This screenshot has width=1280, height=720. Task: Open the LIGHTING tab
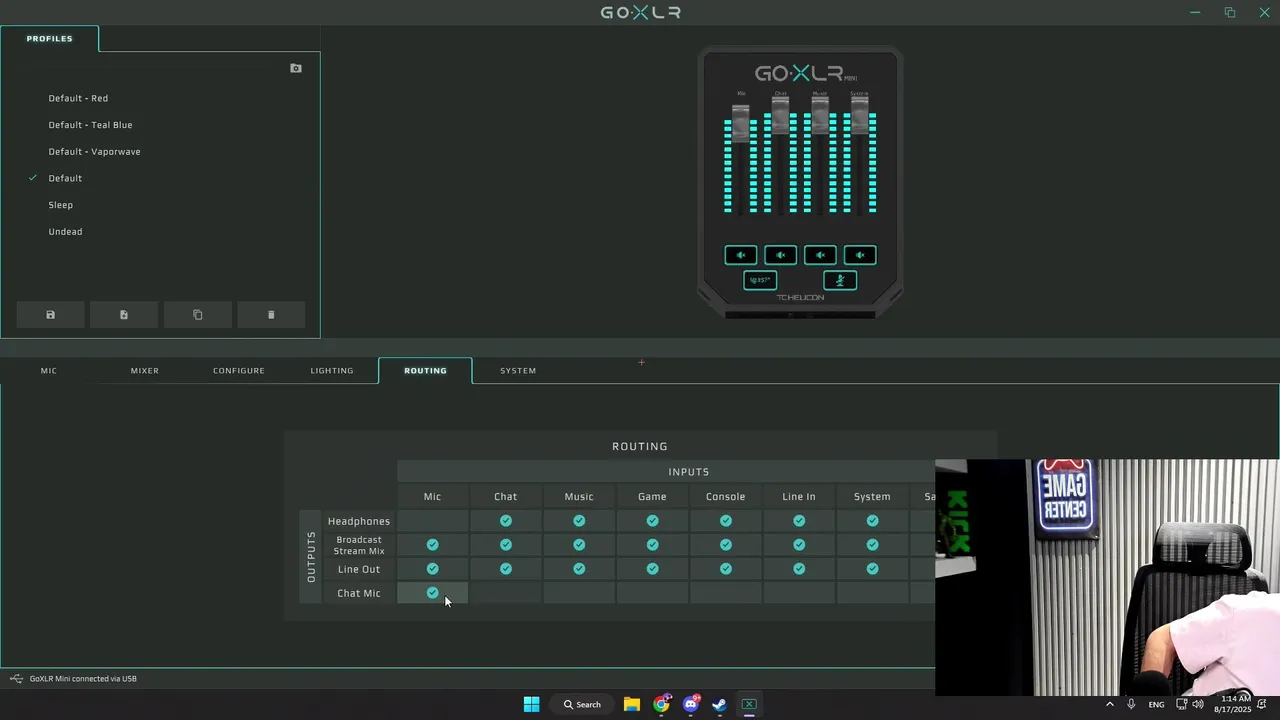click(332, 371)
